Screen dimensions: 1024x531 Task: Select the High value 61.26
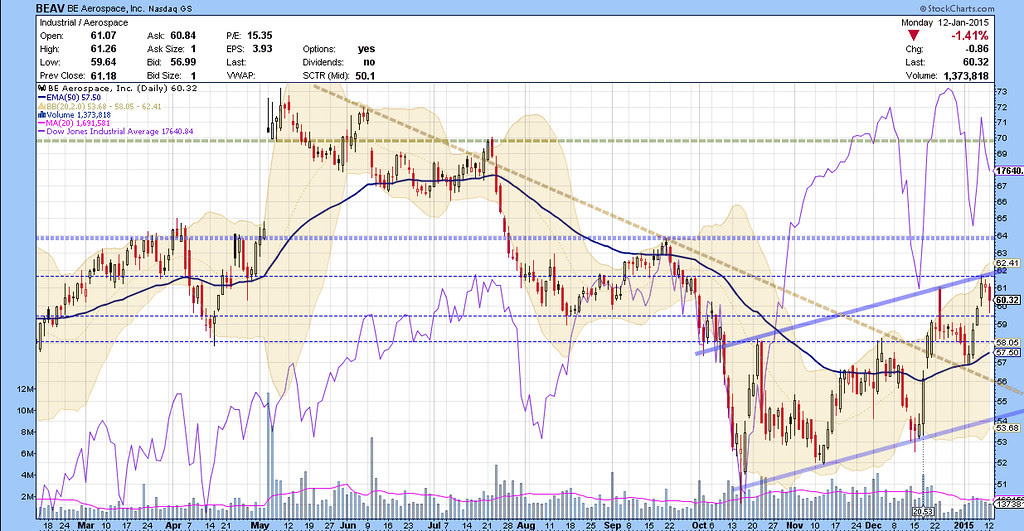[103, 49]
